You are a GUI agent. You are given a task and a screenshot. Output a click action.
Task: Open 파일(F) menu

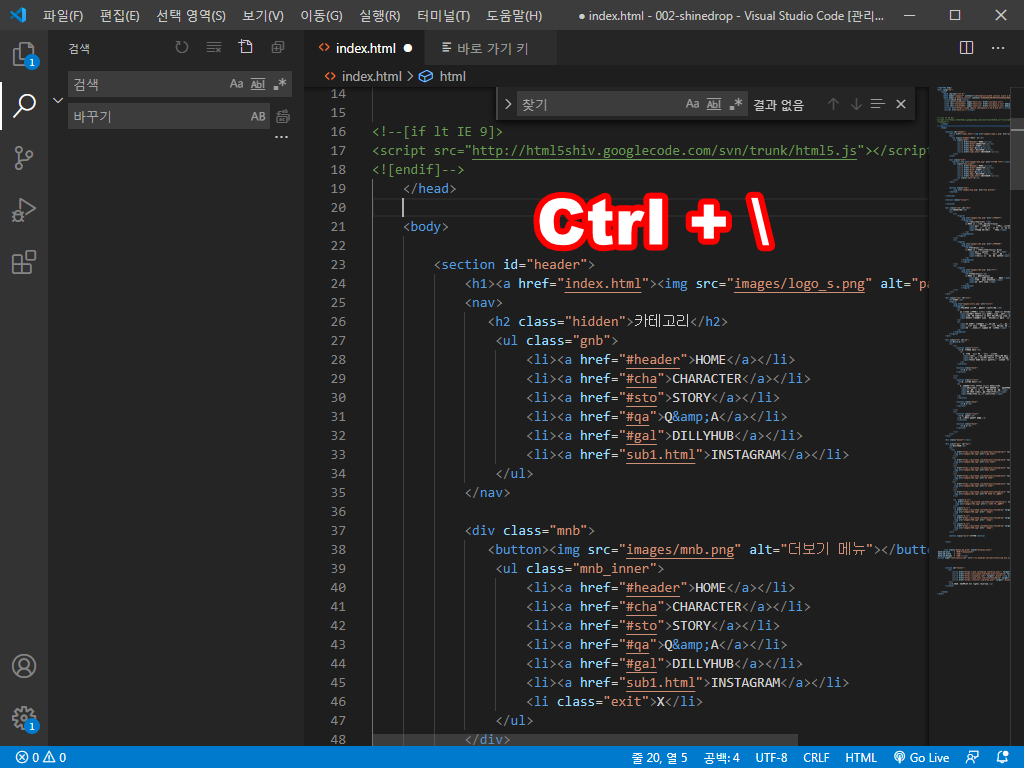click(x=63, y=16)
